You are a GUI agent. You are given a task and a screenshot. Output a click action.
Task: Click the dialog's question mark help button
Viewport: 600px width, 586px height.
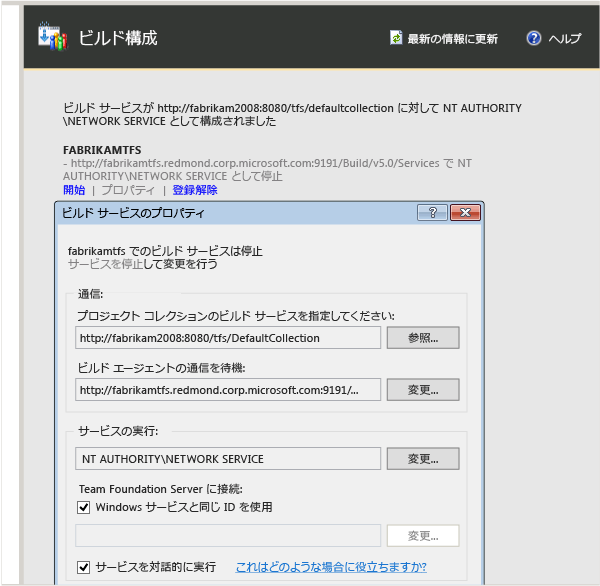pos(432,212)
